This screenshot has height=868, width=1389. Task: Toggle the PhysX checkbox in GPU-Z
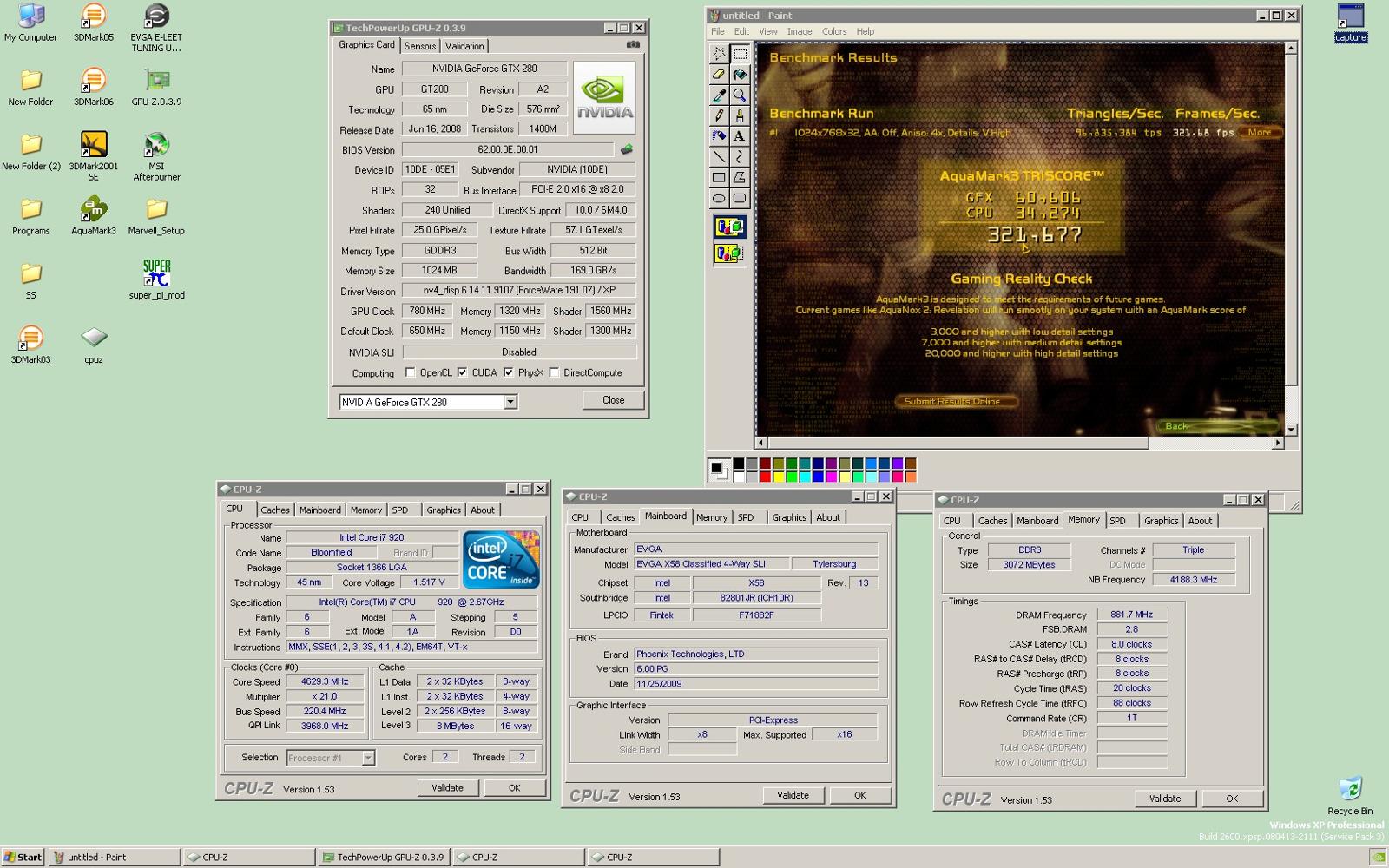pyautogui.click(x=509, y=372)
